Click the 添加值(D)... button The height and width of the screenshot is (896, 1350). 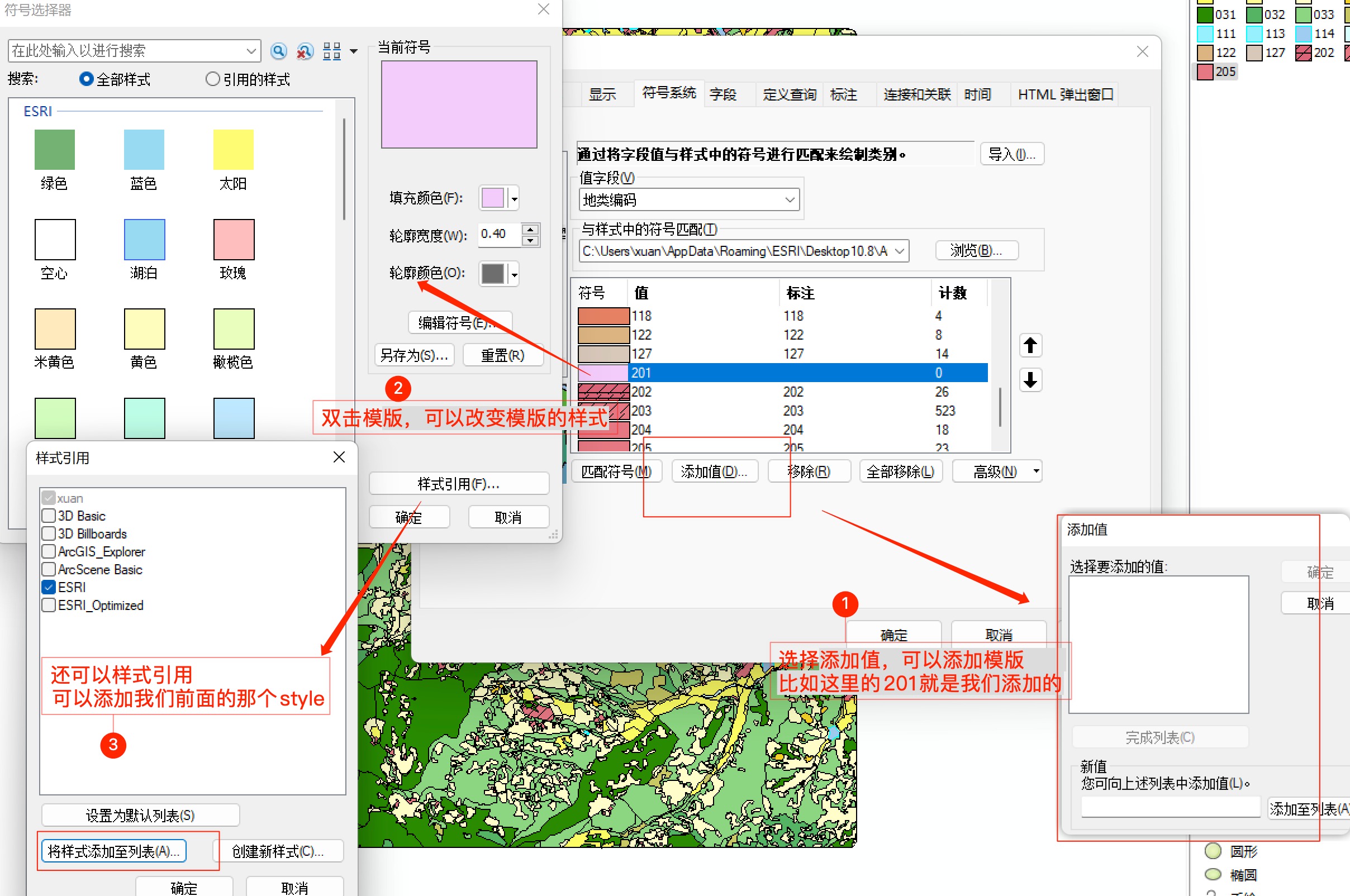(x=714, y=471)
